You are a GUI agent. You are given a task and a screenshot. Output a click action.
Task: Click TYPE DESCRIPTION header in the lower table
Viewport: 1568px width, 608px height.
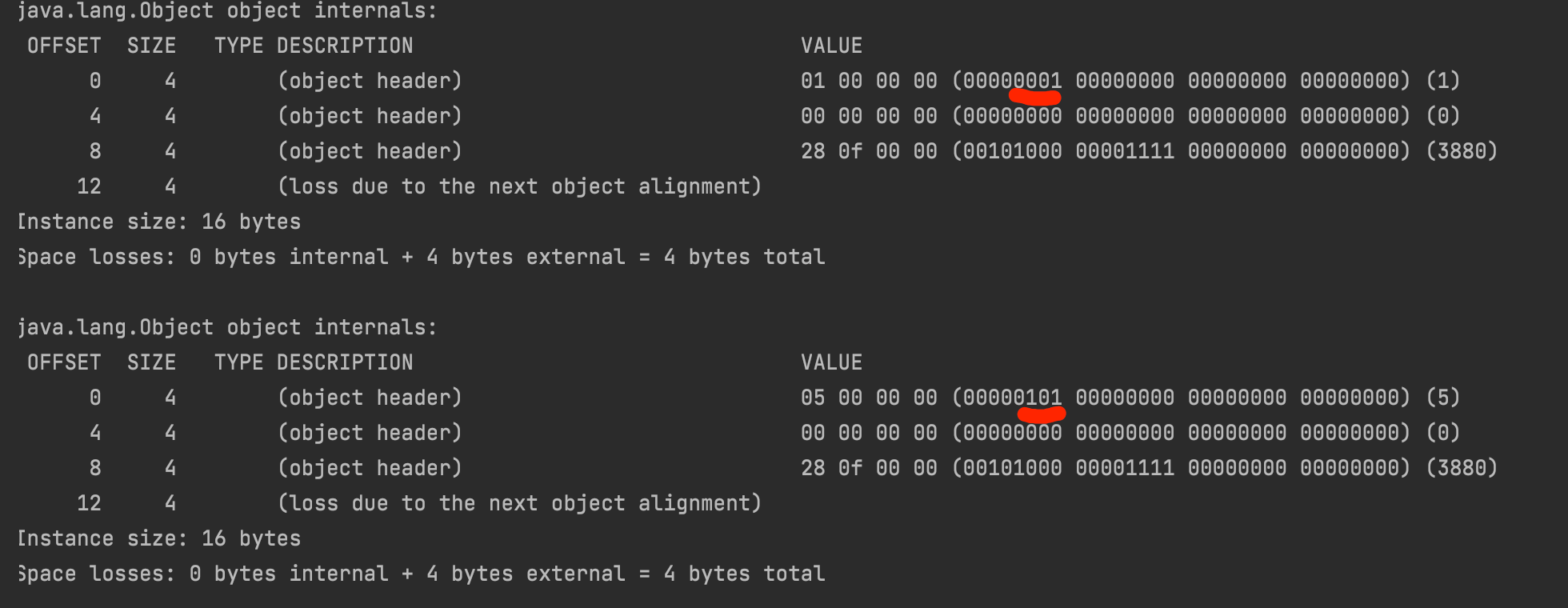coord(313,362)
